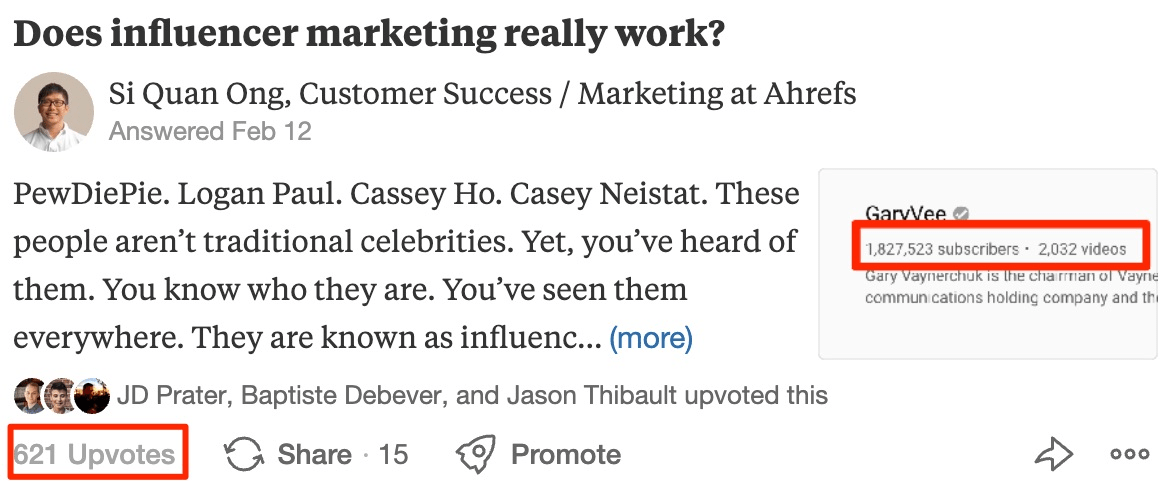Click the GaryVee verified checkmark badge
Screen dimensions: 1170x486
[x=961, y=214]
